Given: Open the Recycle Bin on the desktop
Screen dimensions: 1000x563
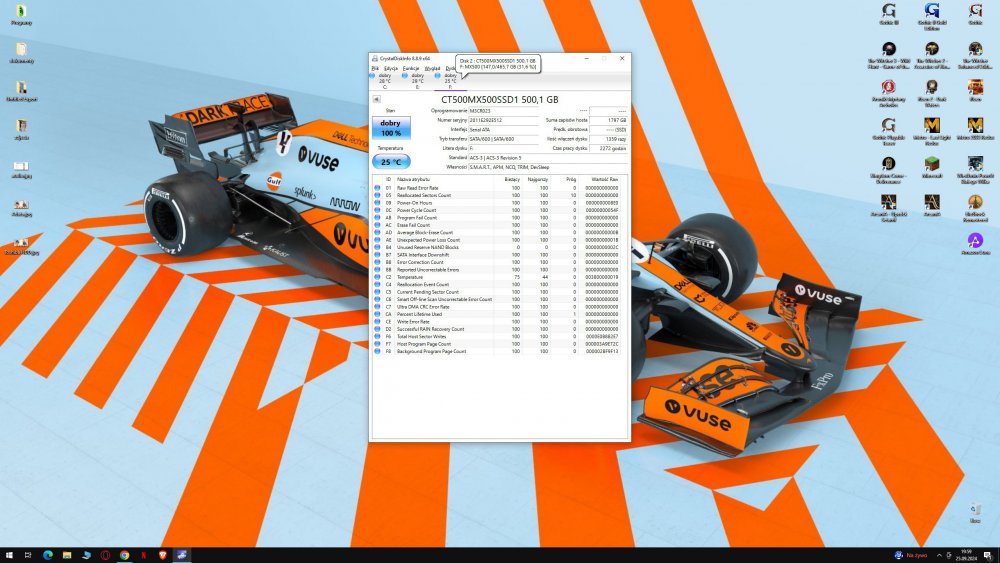Looking at the screenshot, I should (975, 512).
